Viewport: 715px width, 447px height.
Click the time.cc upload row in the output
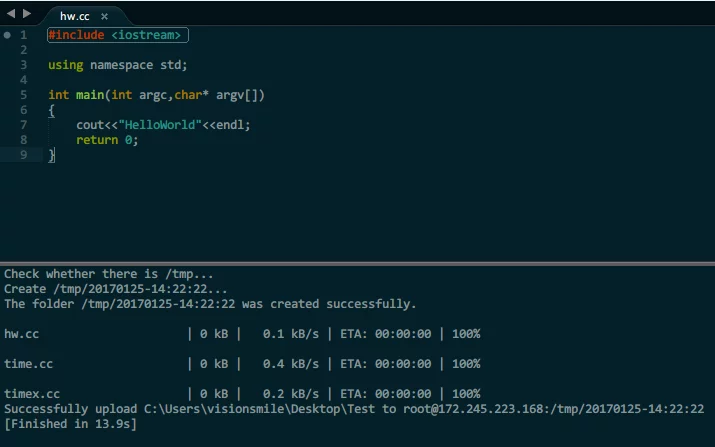242,364
